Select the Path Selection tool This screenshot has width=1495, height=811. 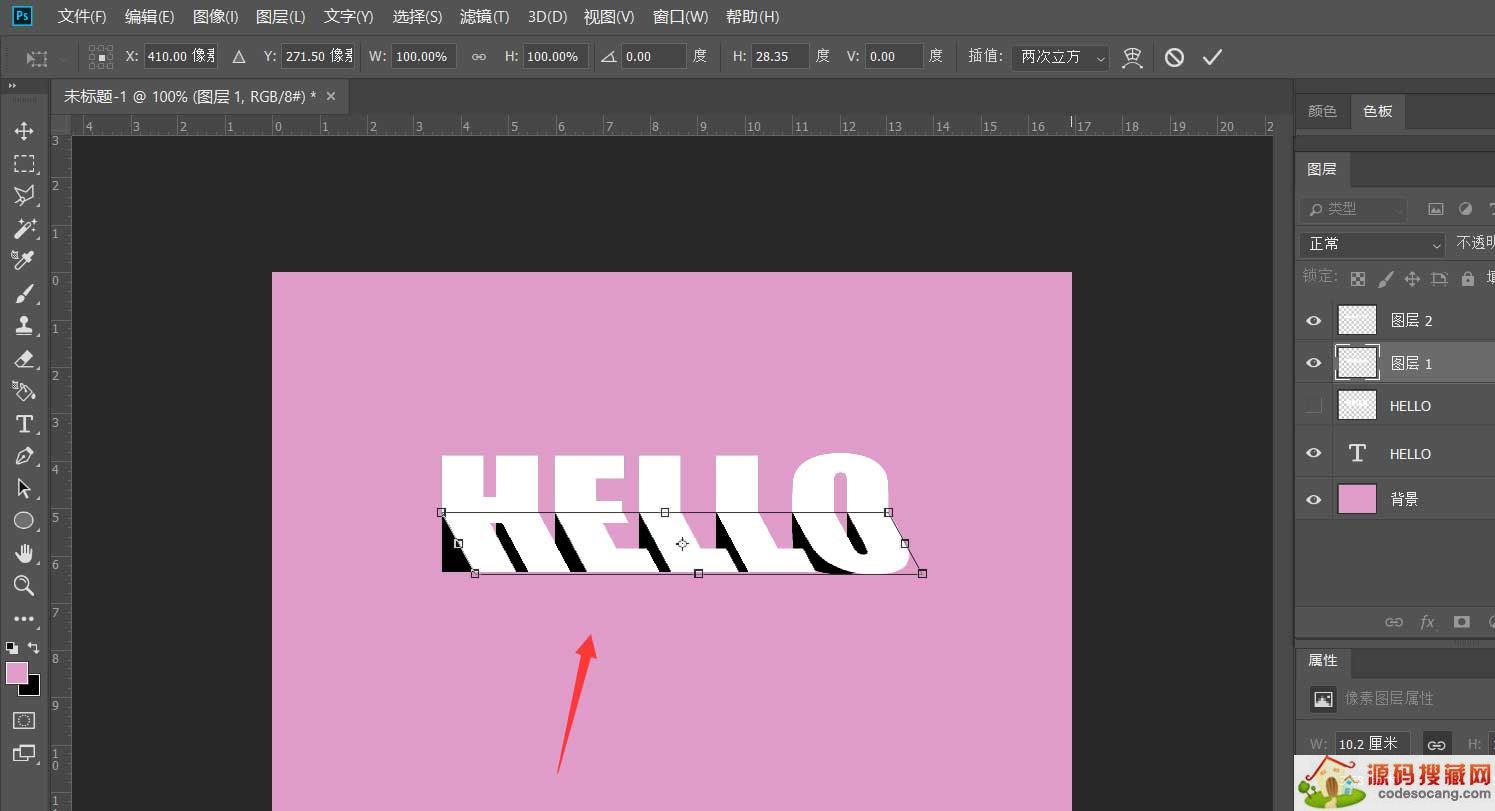(24, 488)
